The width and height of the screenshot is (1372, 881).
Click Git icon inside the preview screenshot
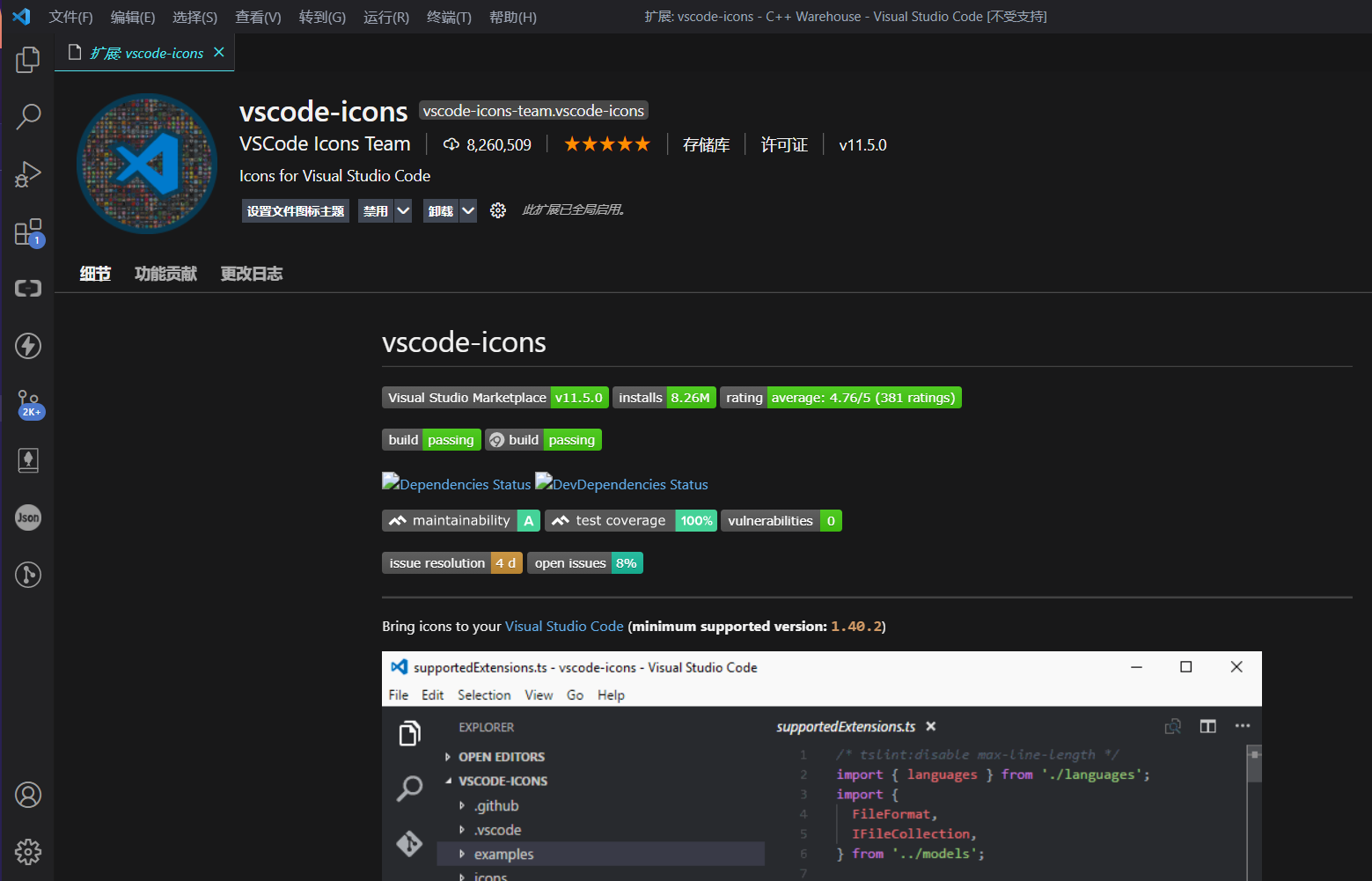[x=409, y=844]
